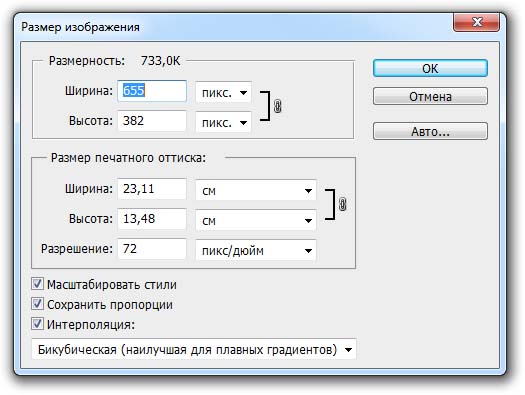Screen dimensions: 525x395
Task: Expand print height см units dropdown
Action: point(256,220)
